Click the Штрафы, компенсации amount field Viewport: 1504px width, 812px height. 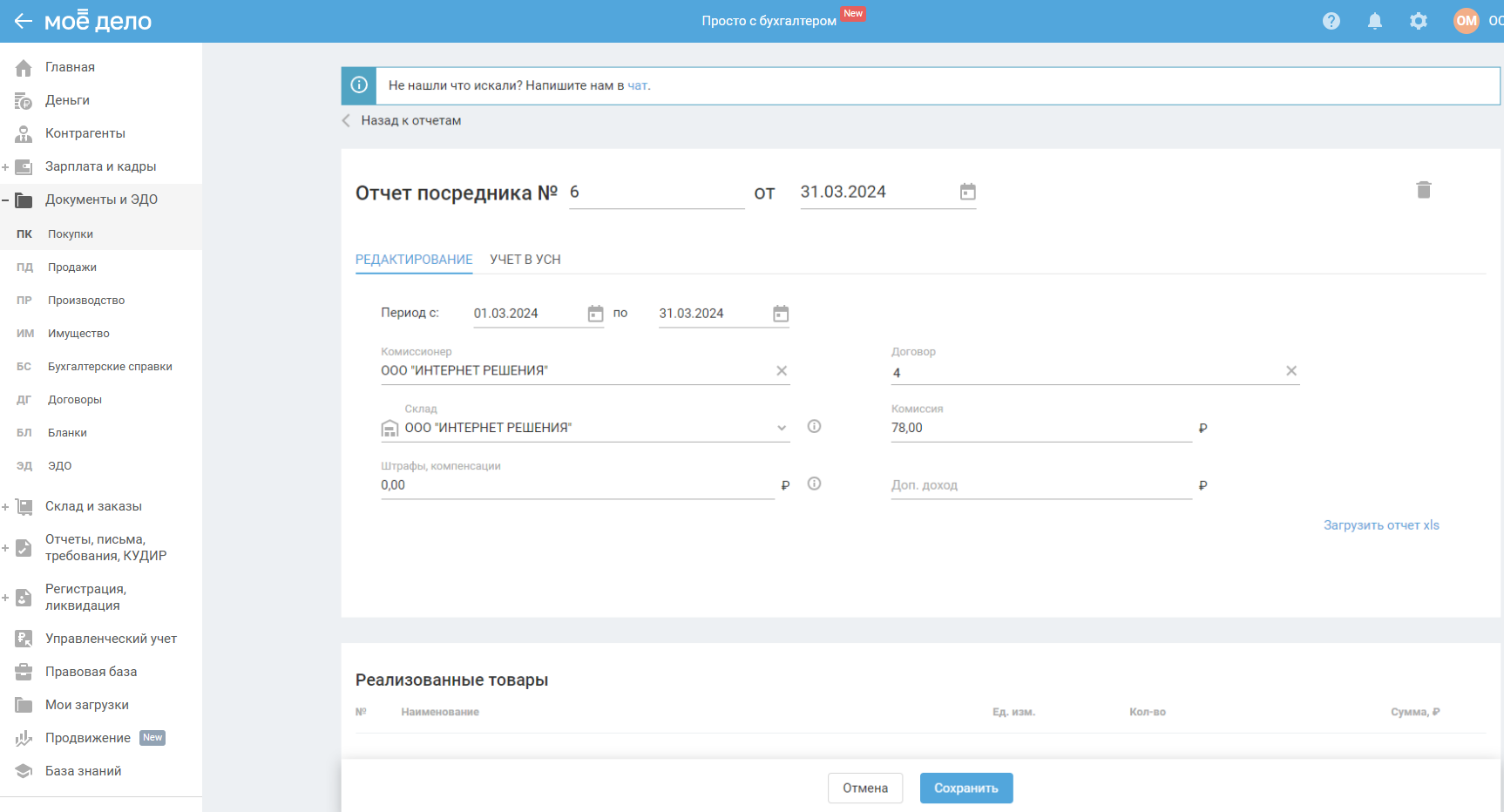578,485
